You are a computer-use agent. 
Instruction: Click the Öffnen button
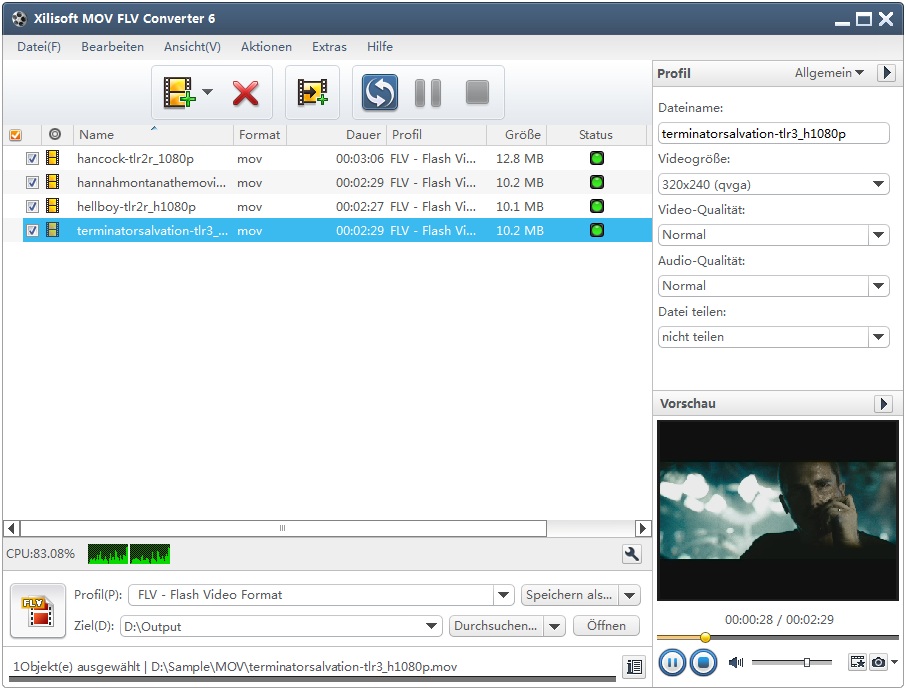606,626
